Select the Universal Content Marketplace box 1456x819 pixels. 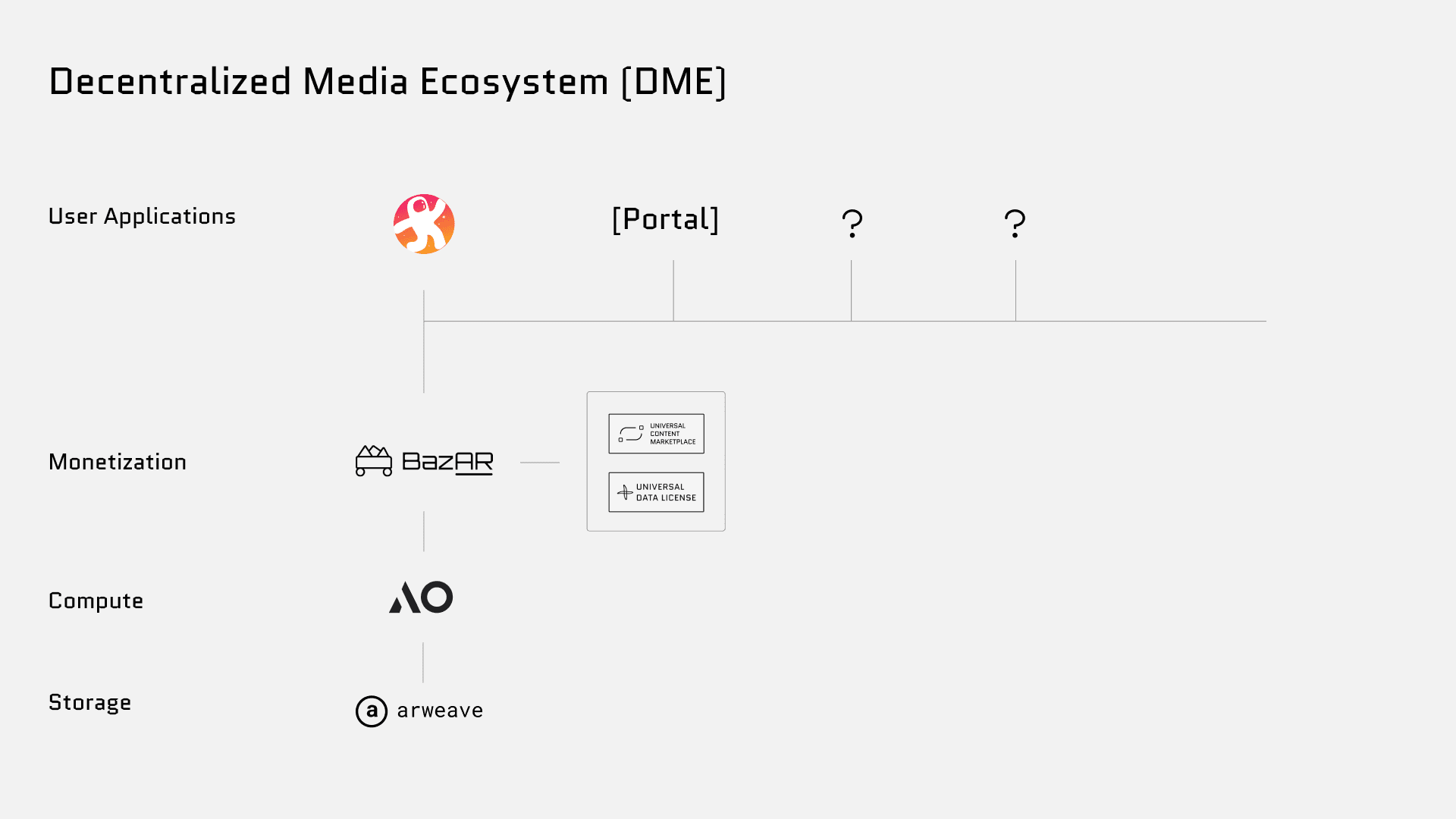[656, 434]
